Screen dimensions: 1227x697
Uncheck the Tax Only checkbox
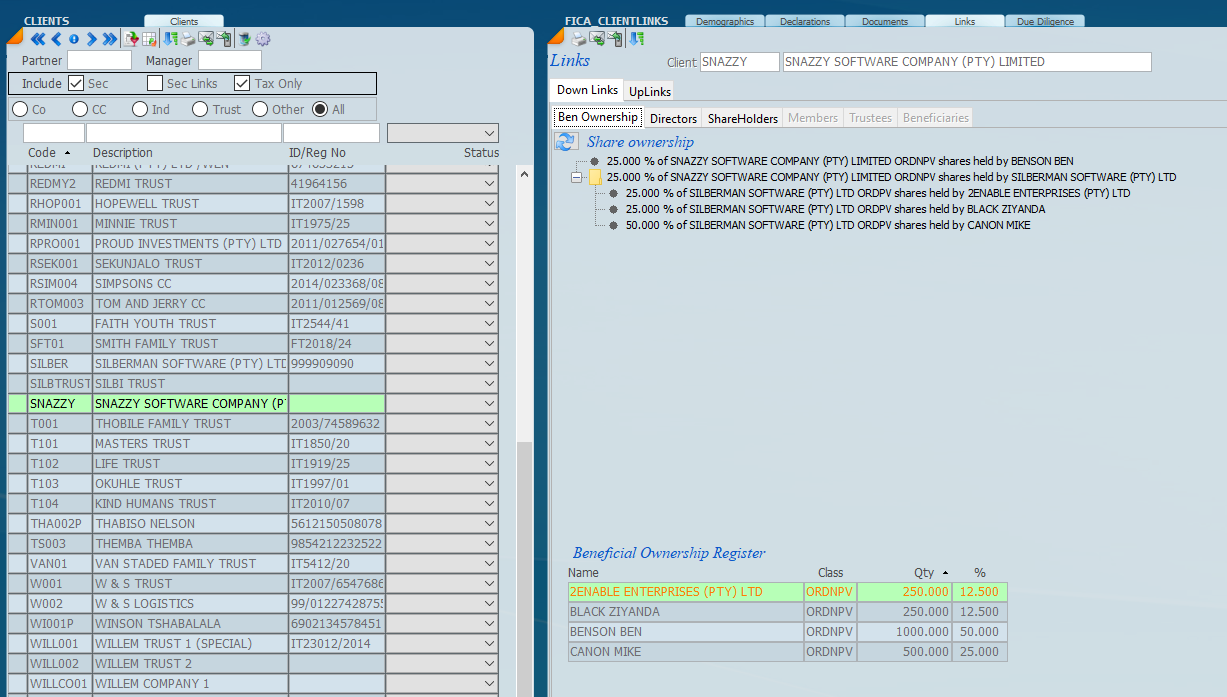(x=242, y=84)
